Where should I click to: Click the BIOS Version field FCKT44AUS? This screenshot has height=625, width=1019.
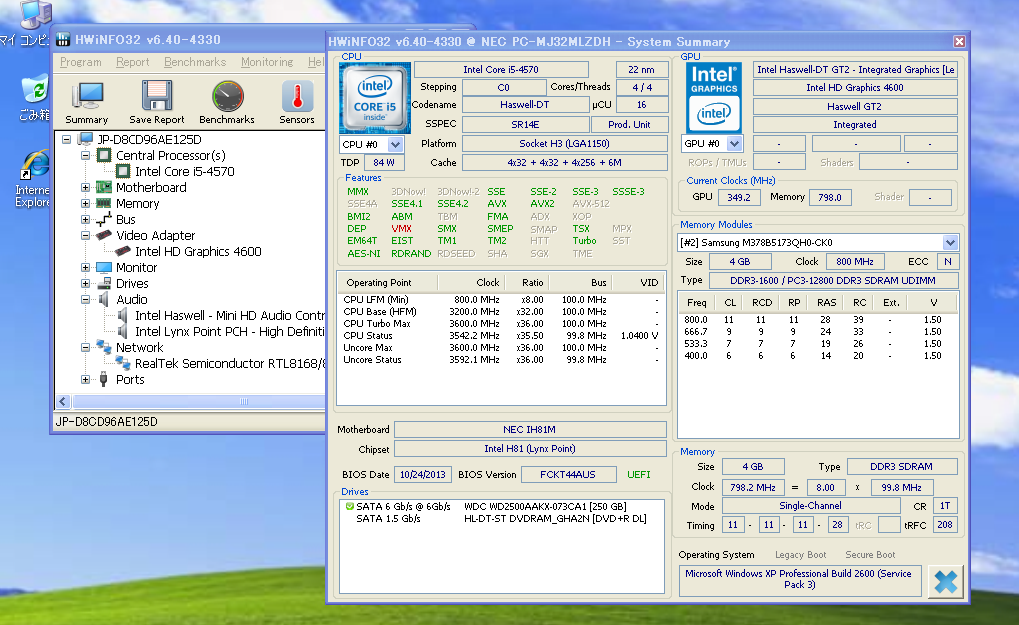568,474
